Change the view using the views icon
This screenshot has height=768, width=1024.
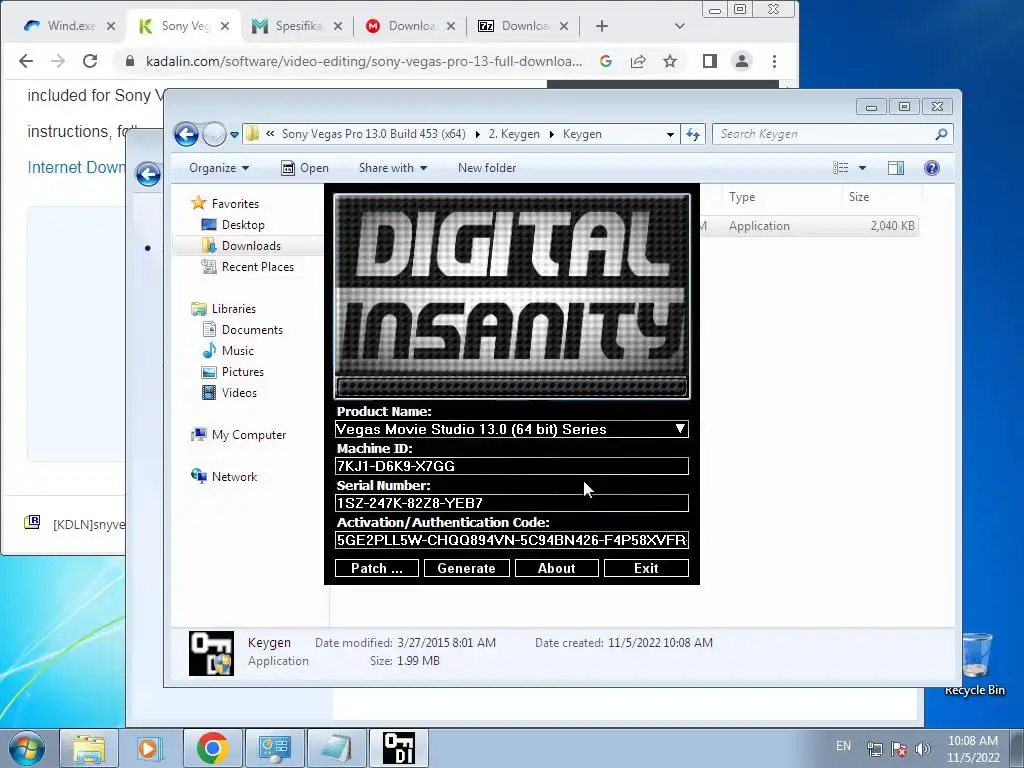point(840,168)
